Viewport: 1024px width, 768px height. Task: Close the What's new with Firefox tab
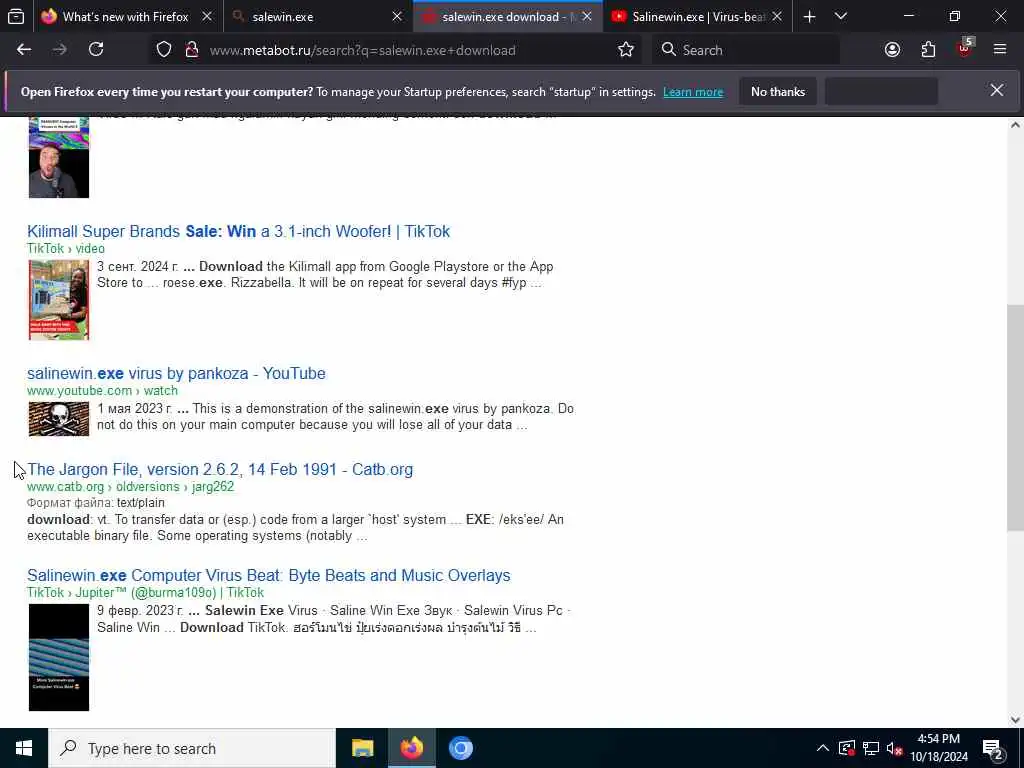point(207,17)
